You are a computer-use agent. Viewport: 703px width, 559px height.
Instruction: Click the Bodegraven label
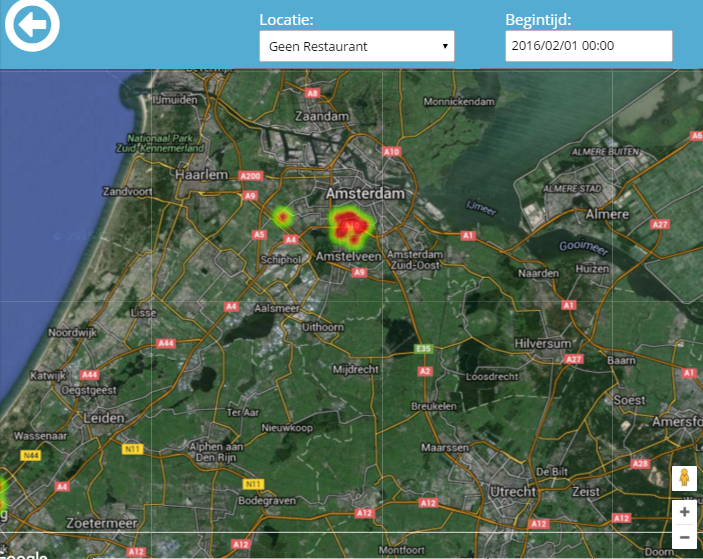[267, 501]
